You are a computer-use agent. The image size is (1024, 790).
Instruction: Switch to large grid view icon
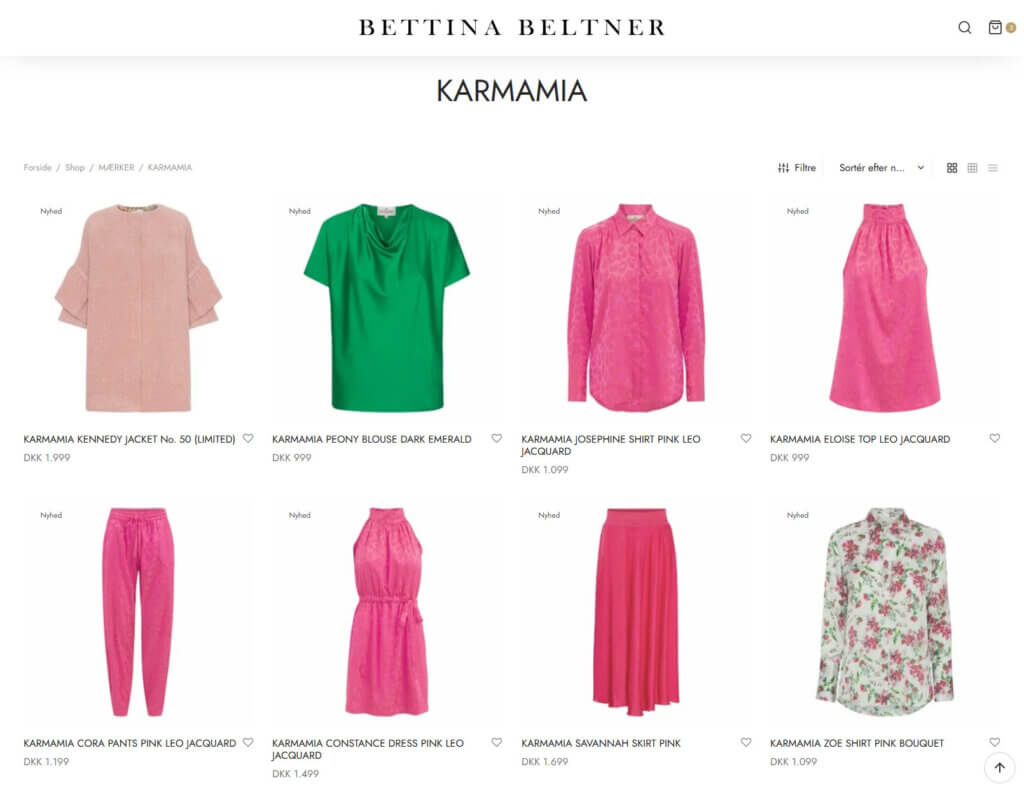[x=952, y=168]
